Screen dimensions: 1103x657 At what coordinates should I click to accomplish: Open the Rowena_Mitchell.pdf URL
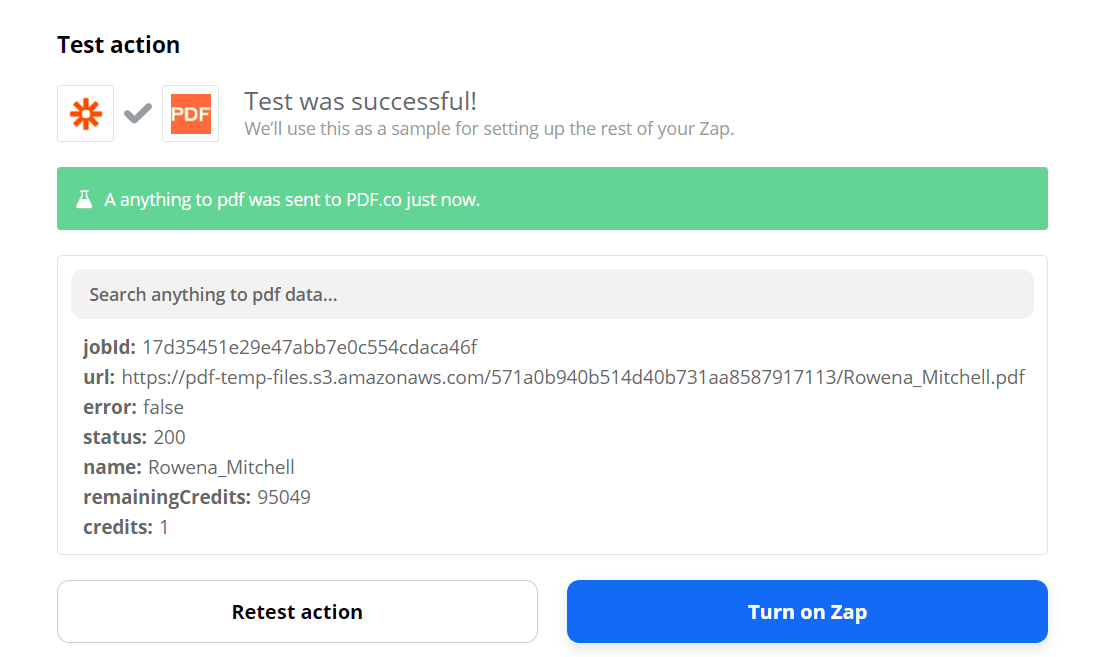click(572, 377)
